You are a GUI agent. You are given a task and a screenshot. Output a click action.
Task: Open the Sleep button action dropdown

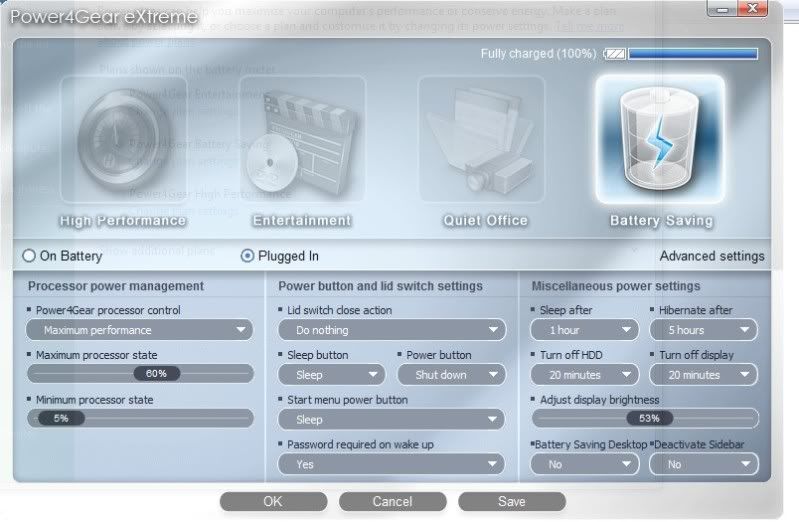point(332,375)
